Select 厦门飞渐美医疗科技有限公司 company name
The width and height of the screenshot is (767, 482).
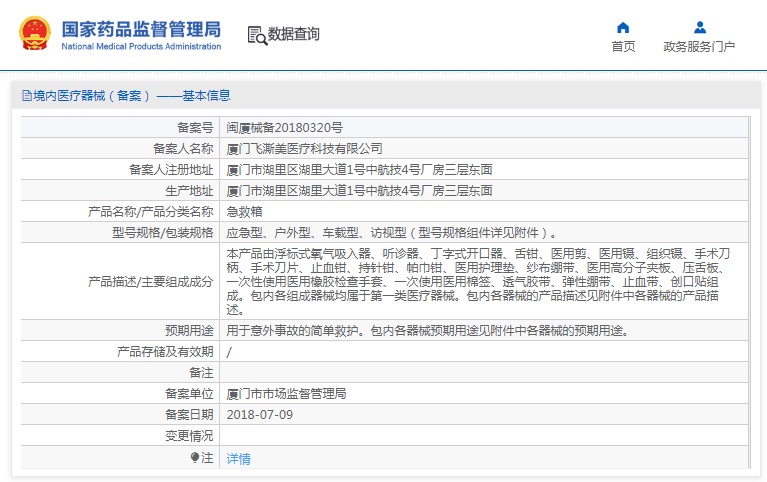click(304, 149)
